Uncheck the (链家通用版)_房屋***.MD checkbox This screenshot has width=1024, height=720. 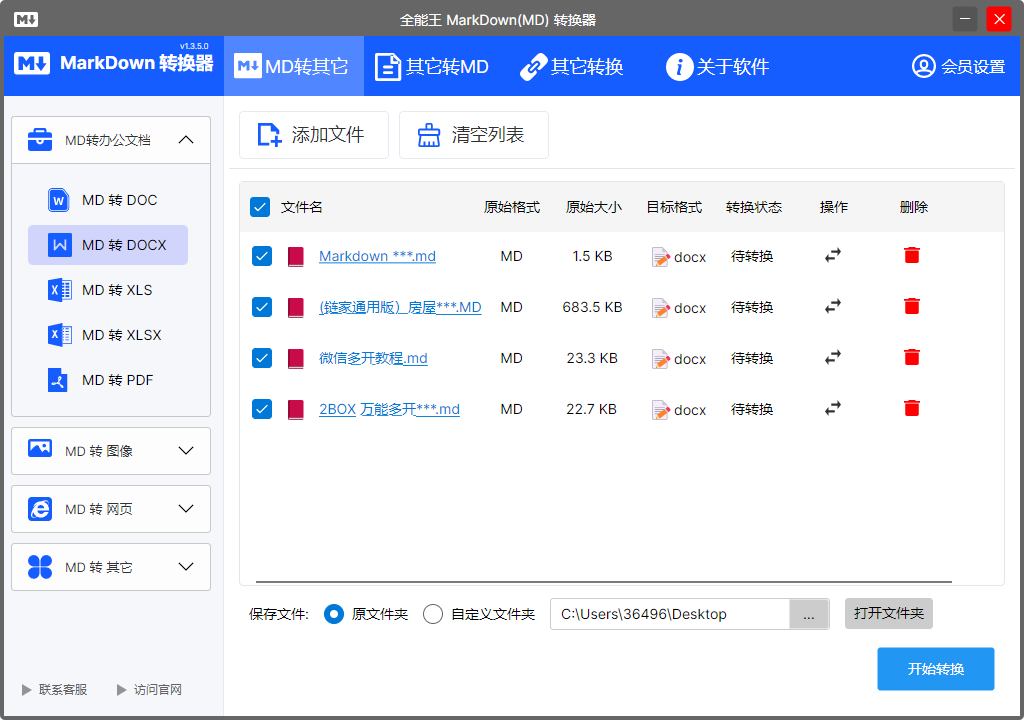click(262, 307)
